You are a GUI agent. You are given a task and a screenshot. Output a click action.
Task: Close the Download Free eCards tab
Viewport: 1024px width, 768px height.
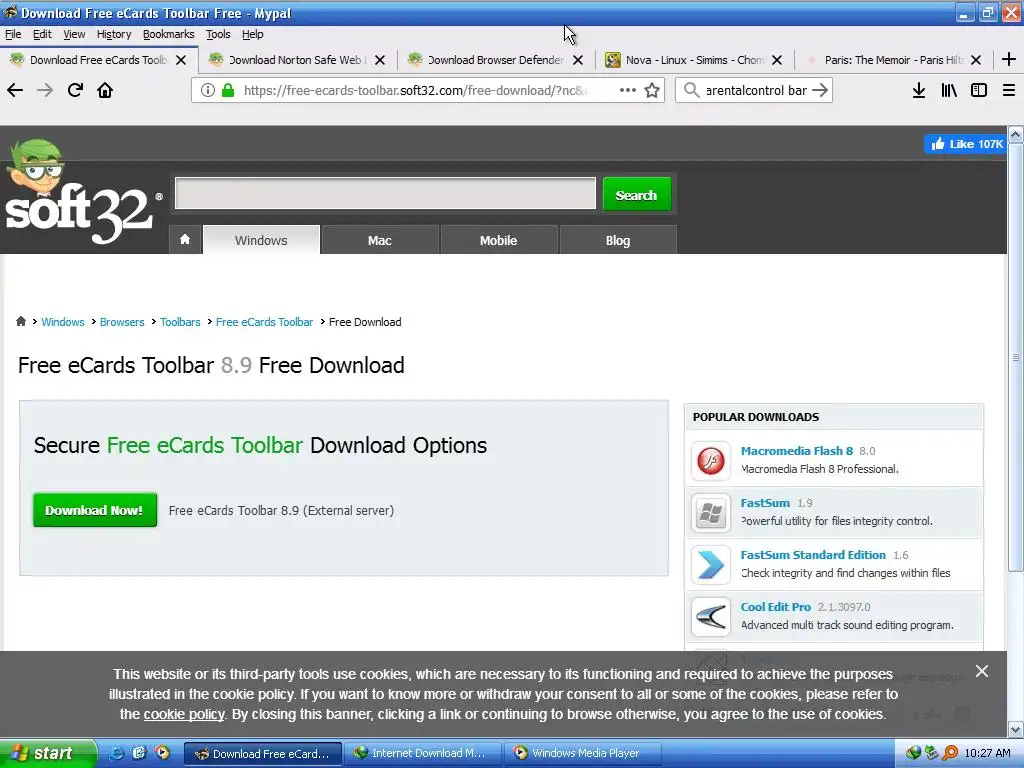(x=181, y=60)
